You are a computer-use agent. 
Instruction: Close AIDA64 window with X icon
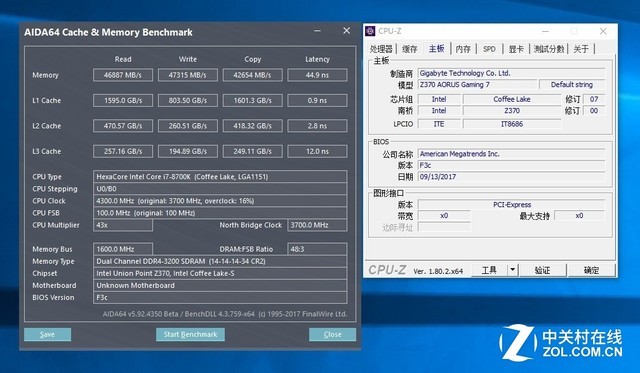[347, 31]
